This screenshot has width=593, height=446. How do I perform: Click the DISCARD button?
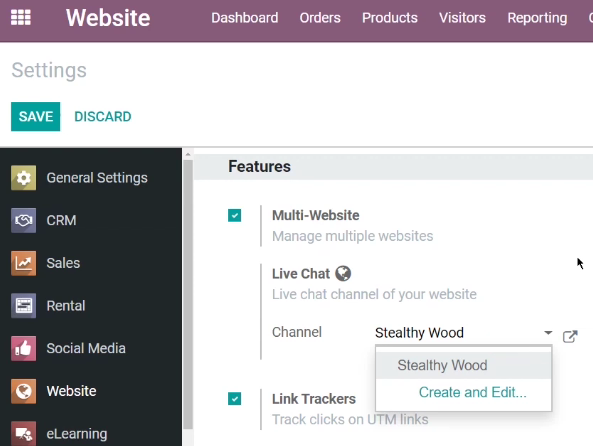point(103,117)
